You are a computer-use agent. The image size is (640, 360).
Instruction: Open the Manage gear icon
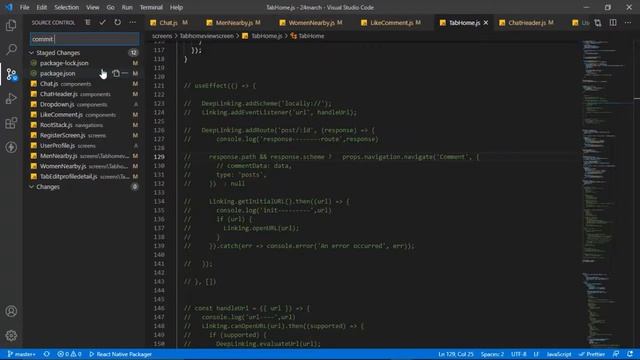tap(11, 336)
